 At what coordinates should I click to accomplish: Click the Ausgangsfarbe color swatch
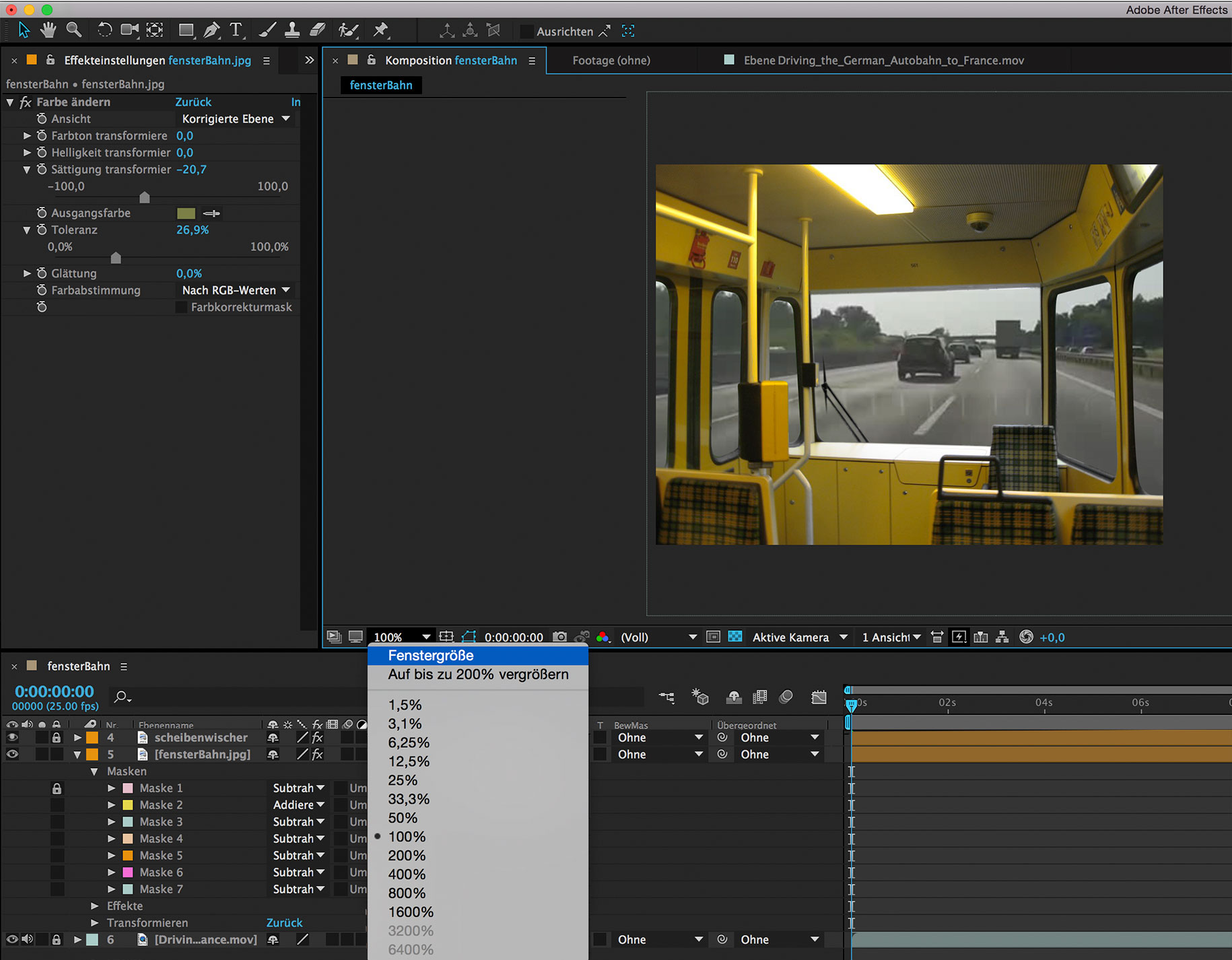click(x=186, y=213)
